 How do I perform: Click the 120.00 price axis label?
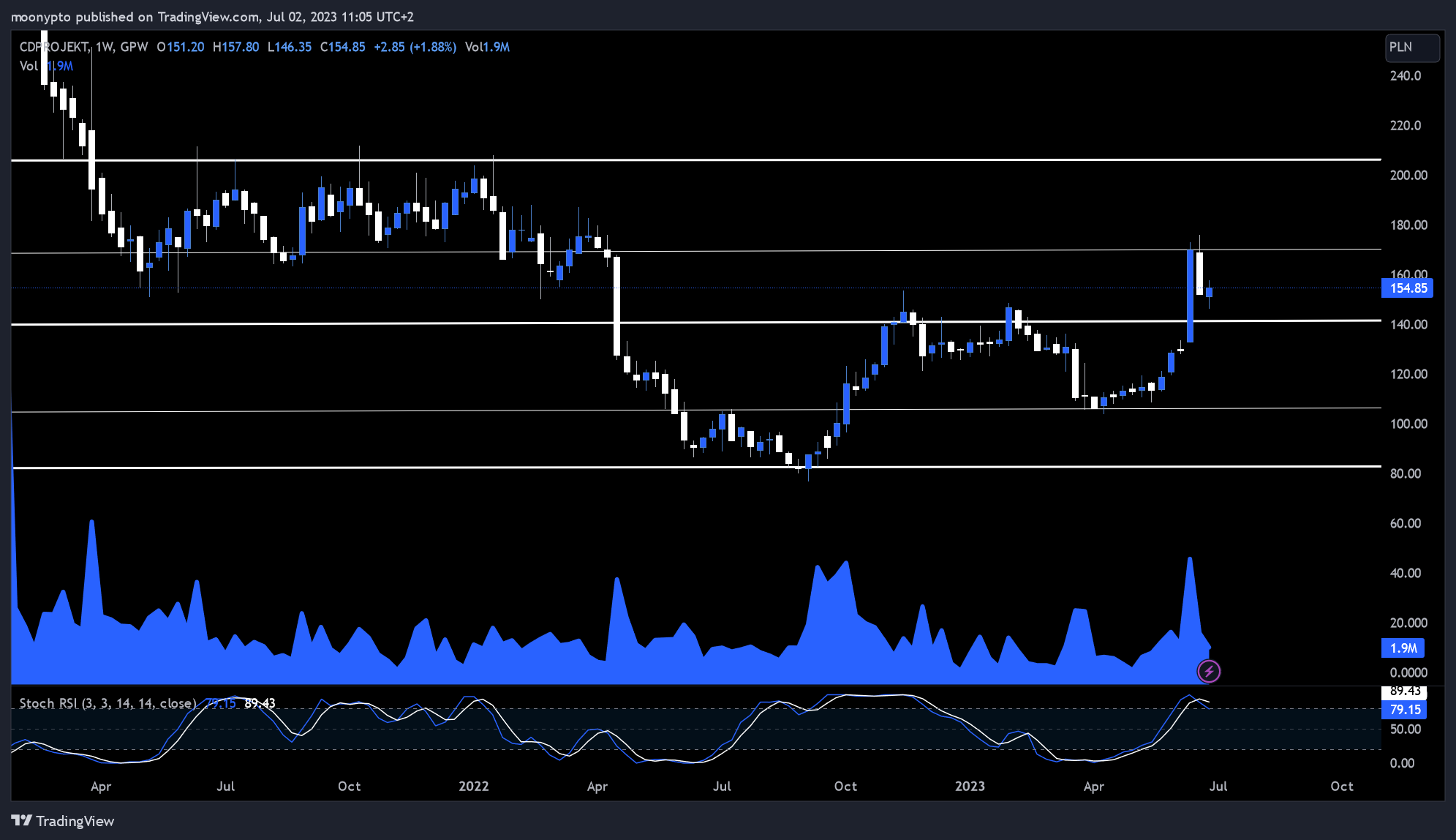point(1408,375)
